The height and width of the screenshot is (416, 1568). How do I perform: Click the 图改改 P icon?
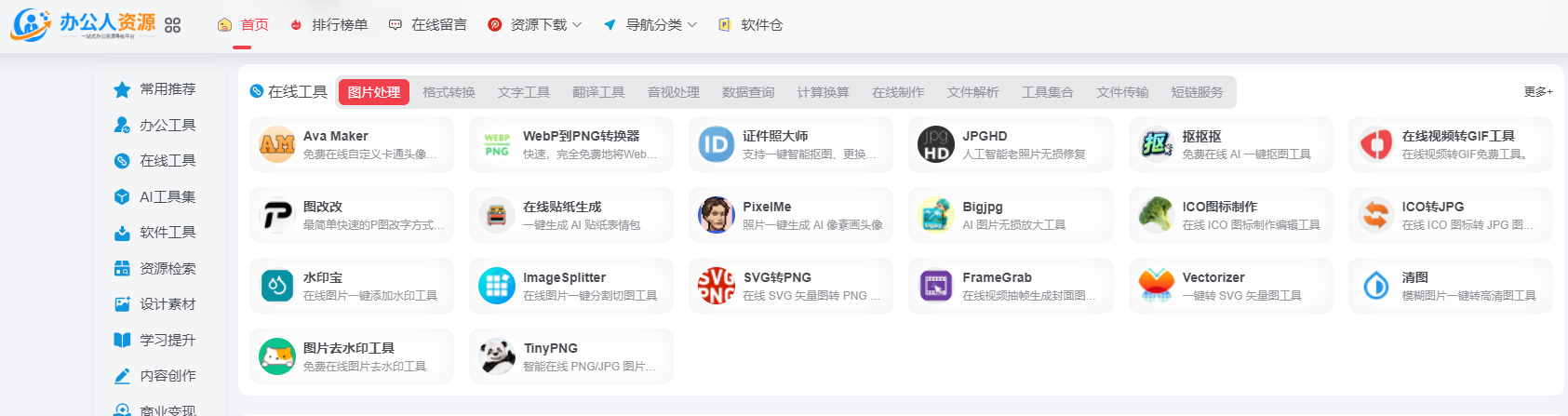click(277, 215)
